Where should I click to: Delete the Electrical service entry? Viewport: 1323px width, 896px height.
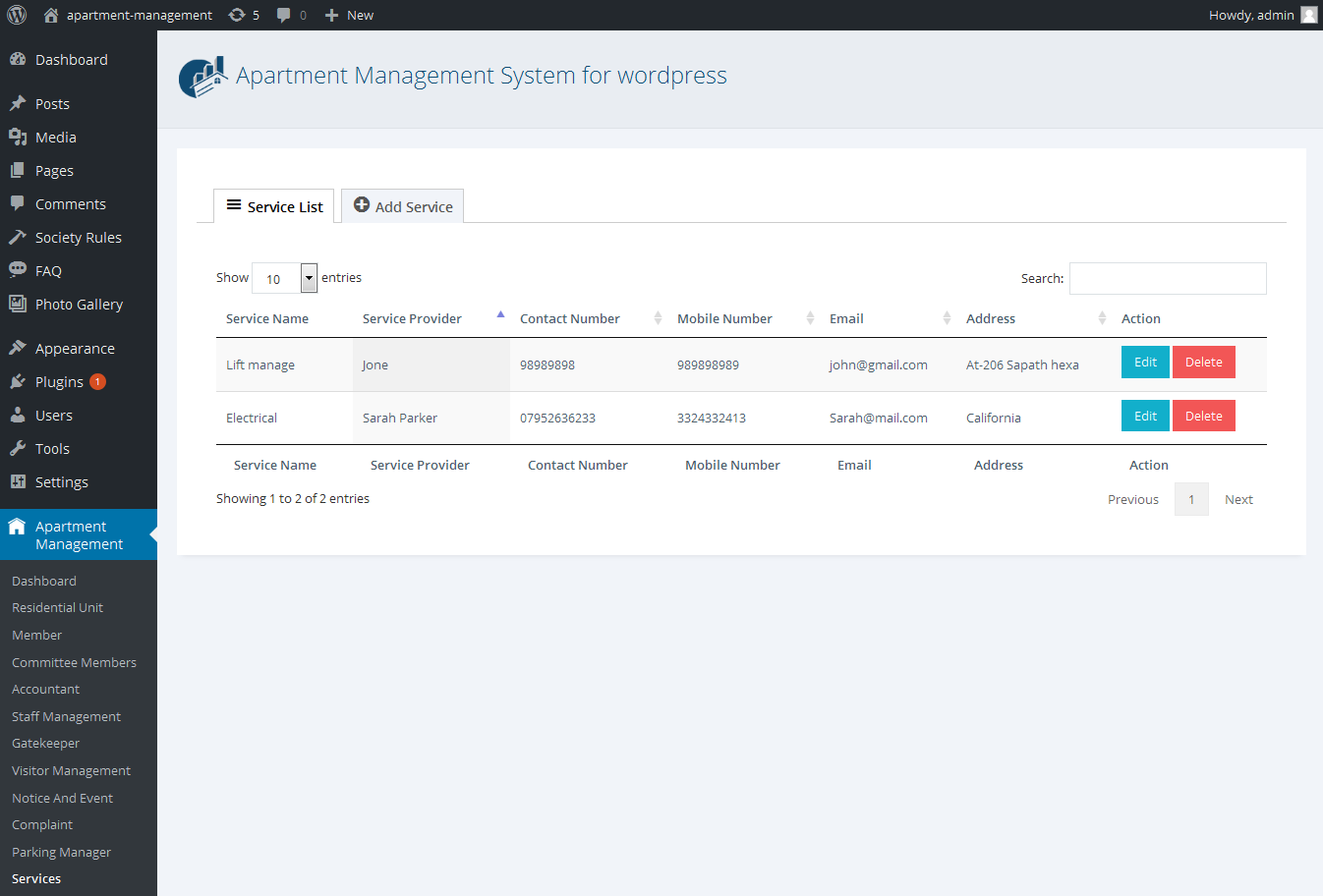(x=1203, y=417)
